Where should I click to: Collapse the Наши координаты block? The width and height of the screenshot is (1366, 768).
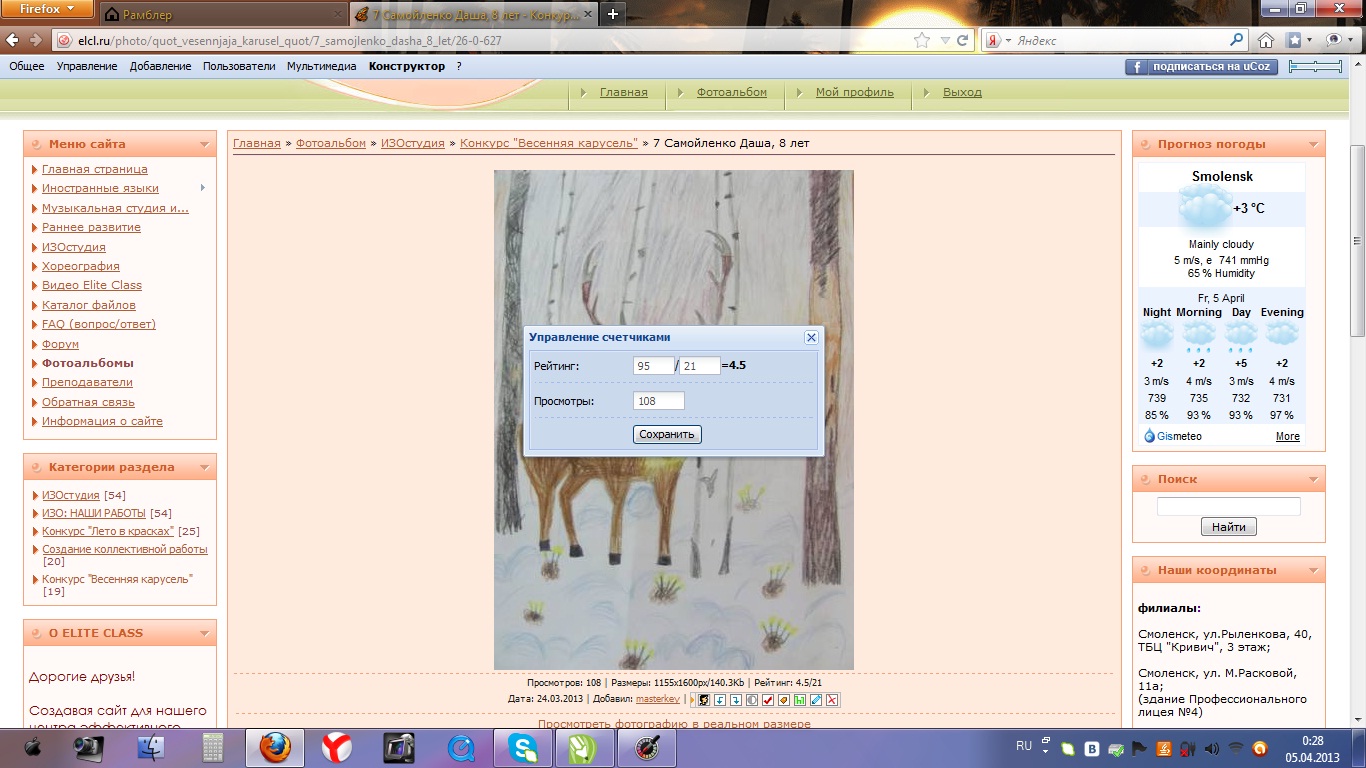click(1313, 570)
